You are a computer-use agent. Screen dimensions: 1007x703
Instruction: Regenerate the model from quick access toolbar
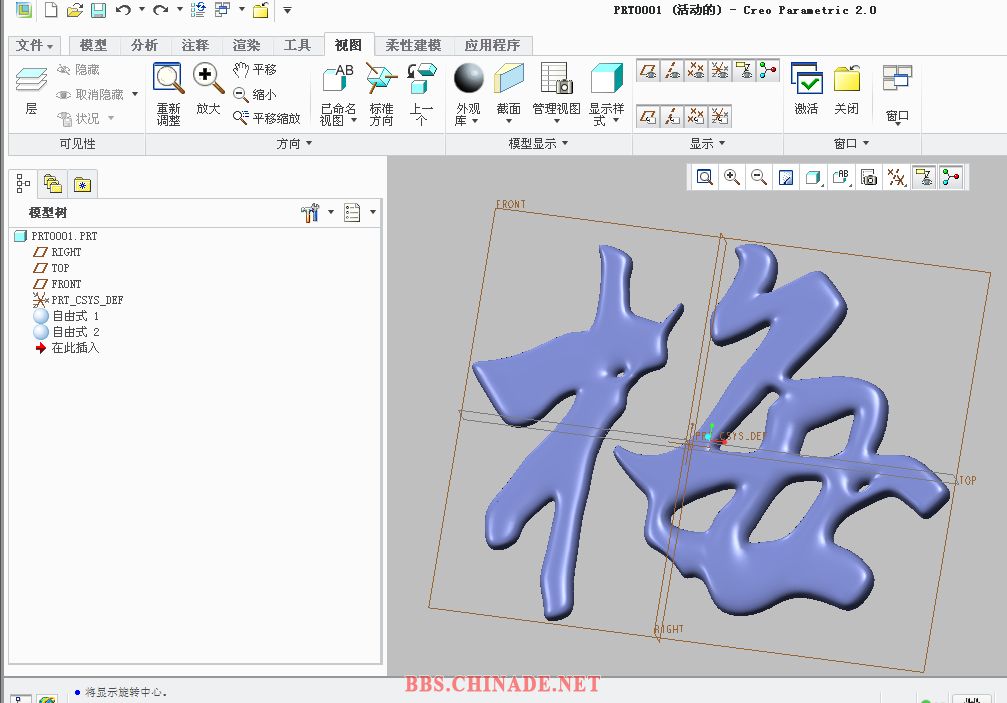click(198, 10)
